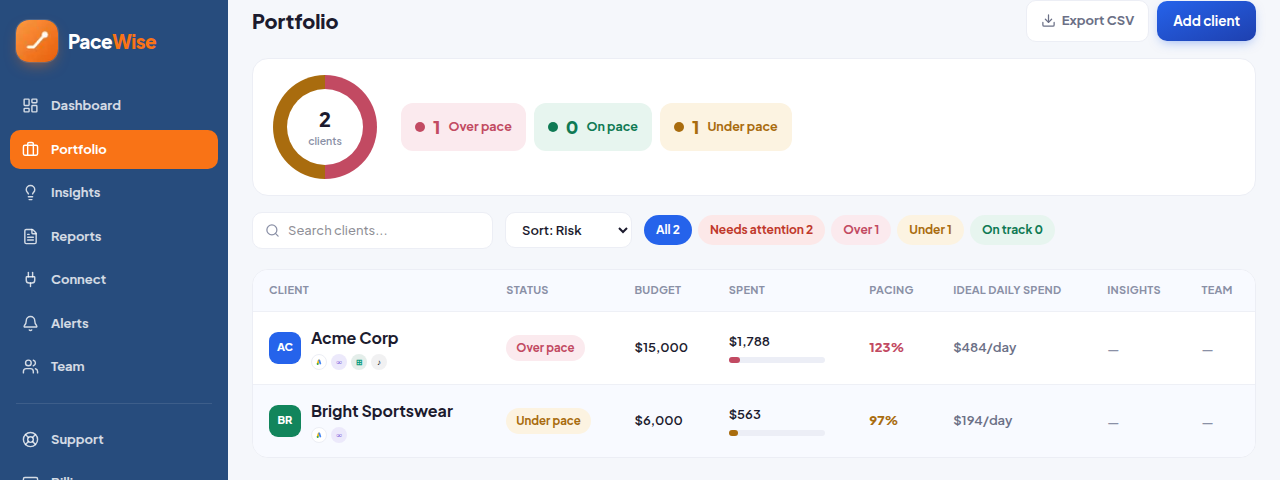Image resolution: width=1280 pixels, height=480 pixels.
Task: Filter by the Over 1 chip
Action: pyautogui.click(x=861, y=230)
